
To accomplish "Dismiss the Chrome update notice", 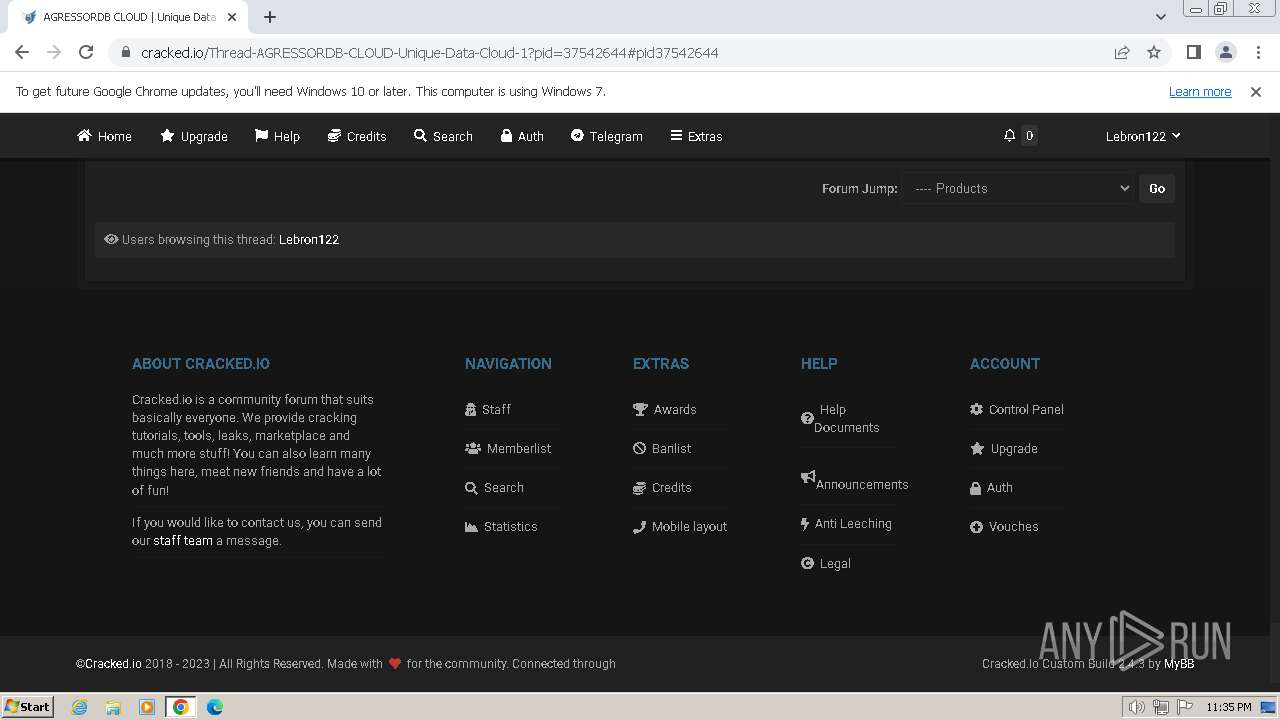I will 1256,91.
